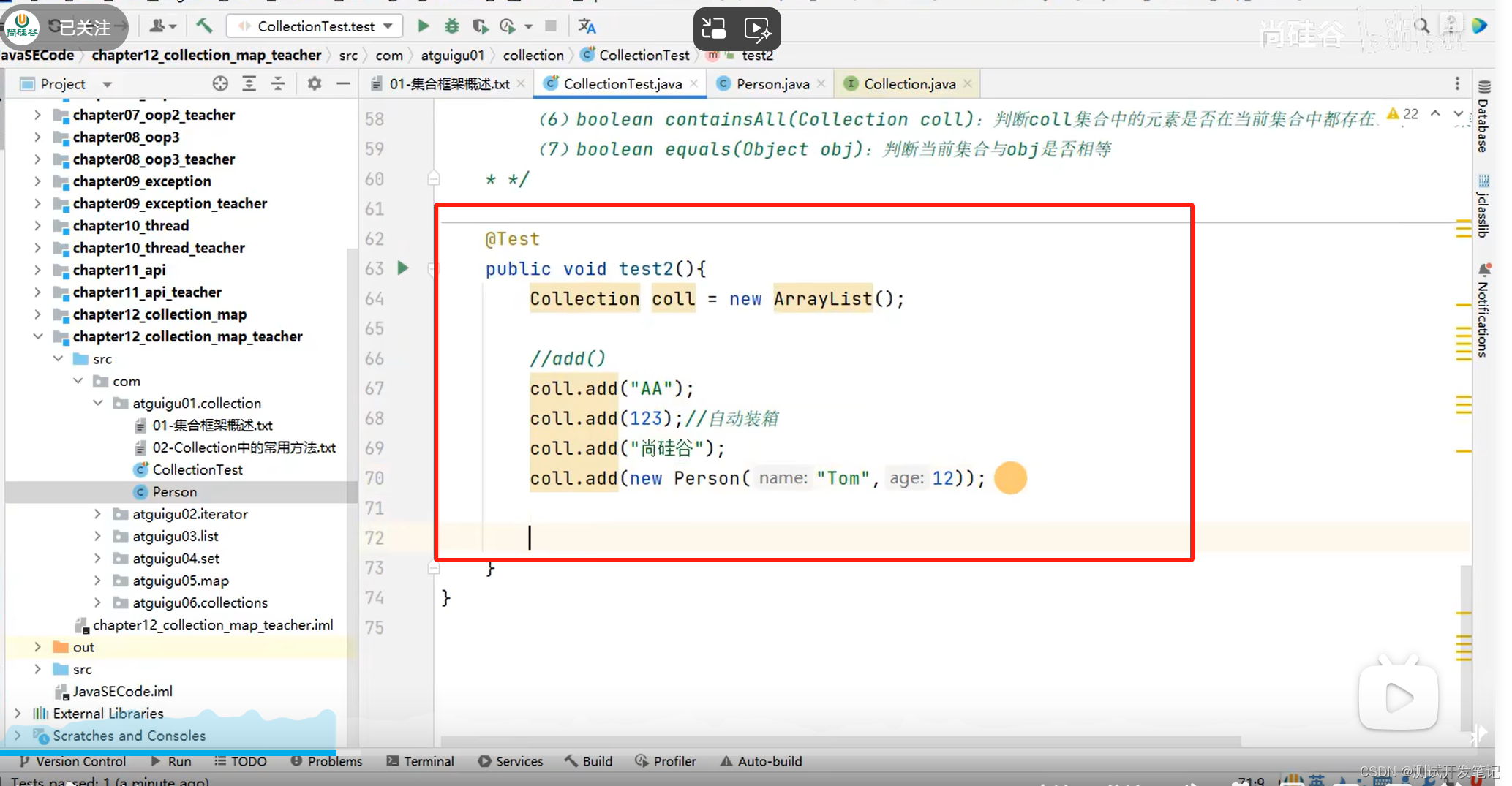The image size is (1512, 786).
Task: Switch to Collection.java editor tab
Action: 909,83
